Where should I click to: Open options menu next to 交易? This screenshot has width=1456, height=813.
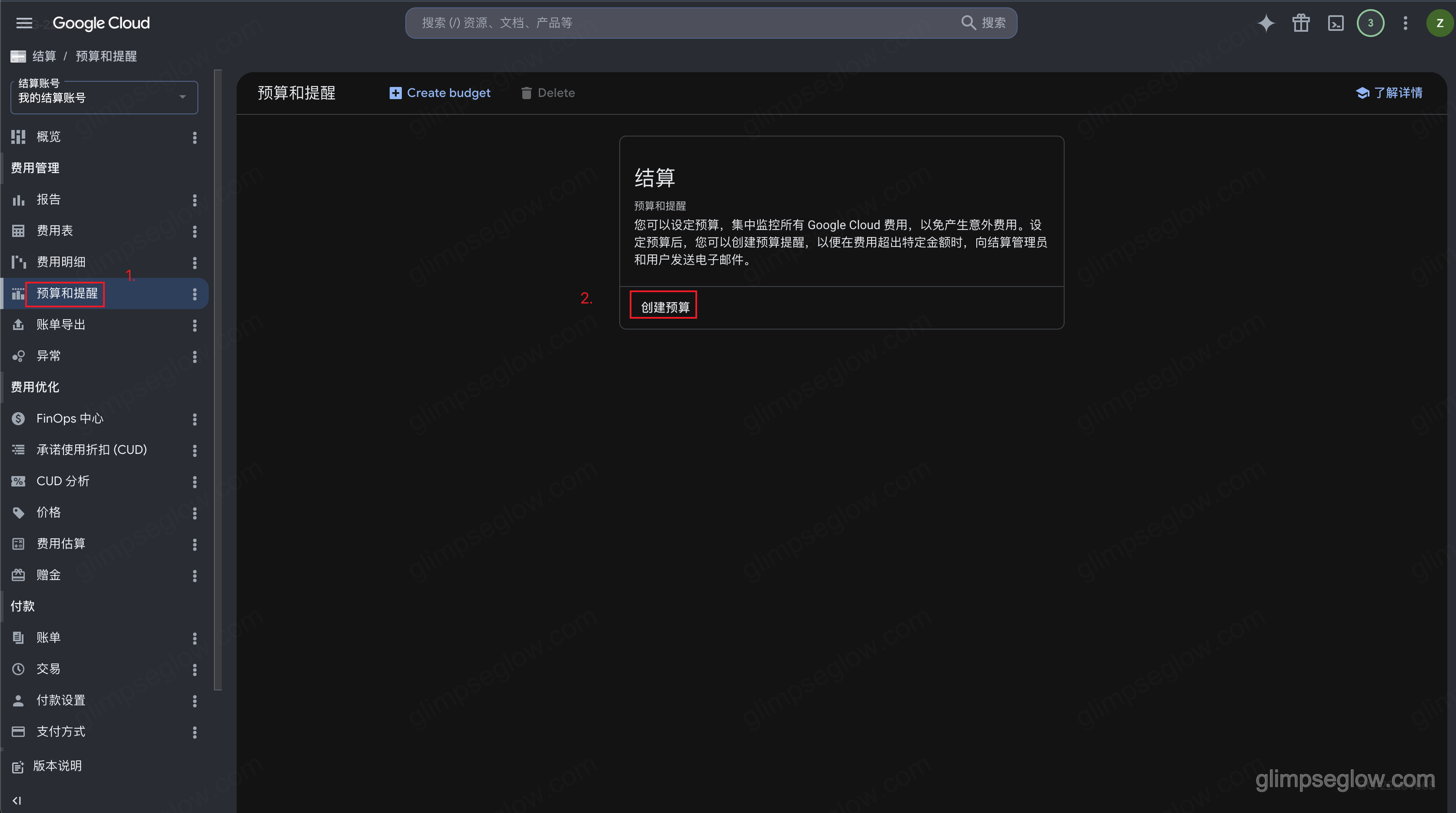tap(194, 670)
